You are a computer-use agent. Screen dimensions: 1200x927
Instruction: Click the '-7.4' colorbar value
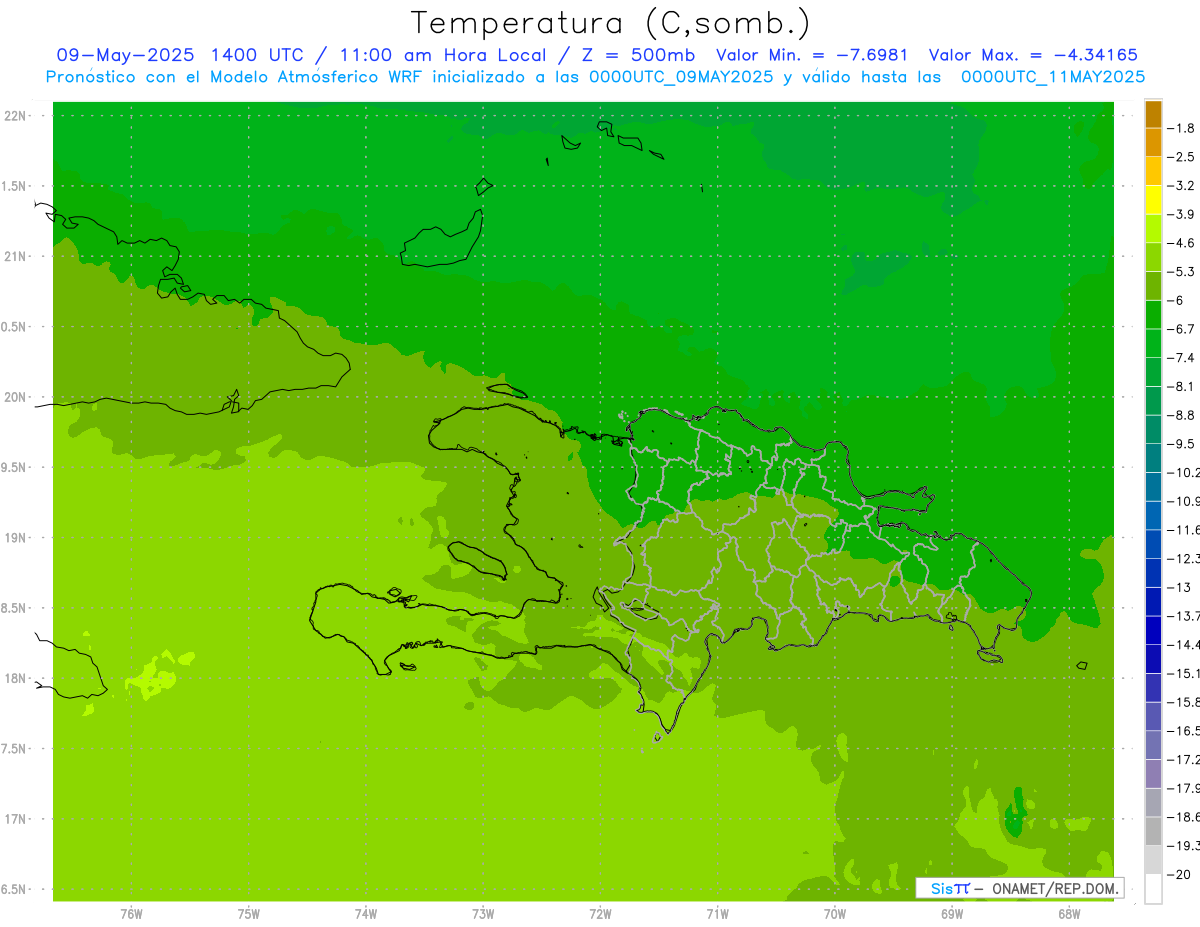[1180, 358]
